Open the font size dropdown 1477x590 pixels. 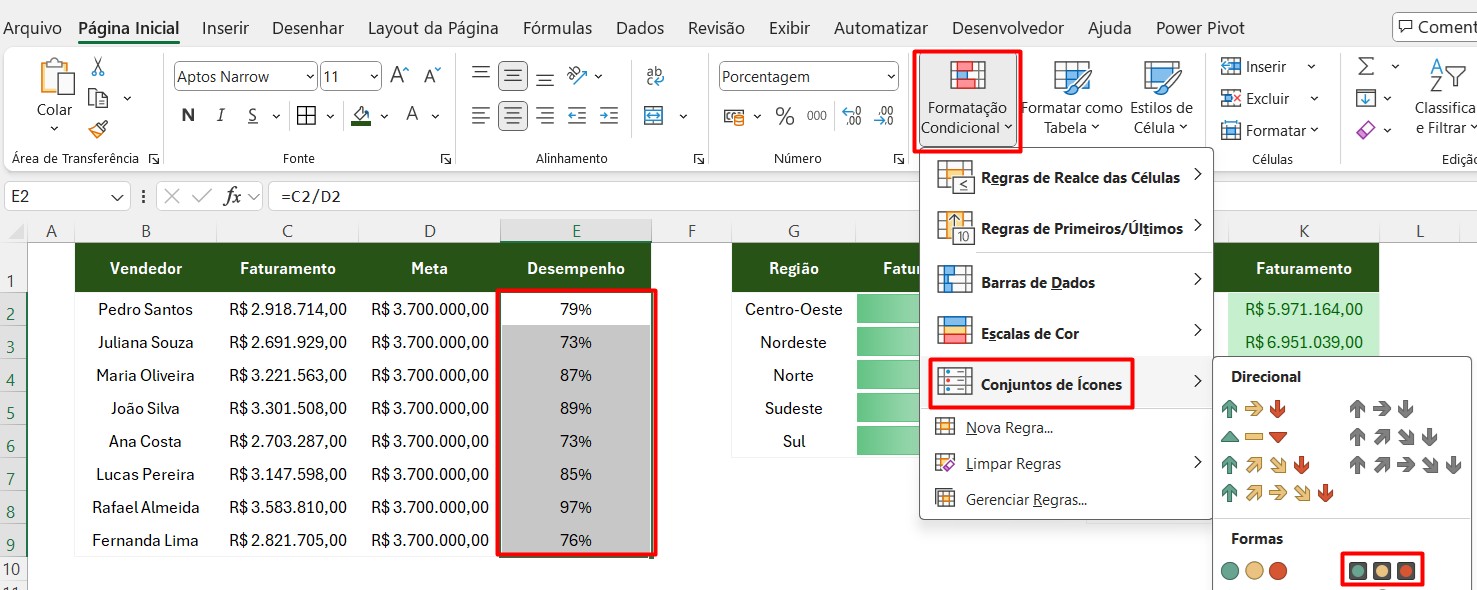tap(374, 76)
